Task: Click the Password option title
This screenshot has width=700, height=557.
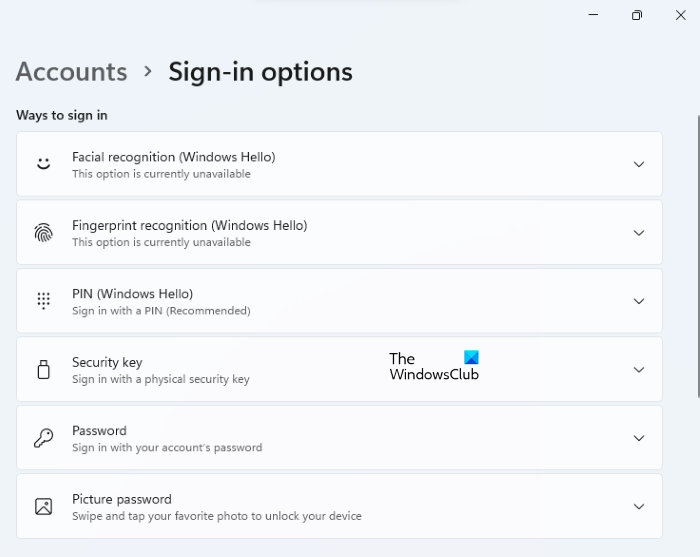Action: coord(99,431)
